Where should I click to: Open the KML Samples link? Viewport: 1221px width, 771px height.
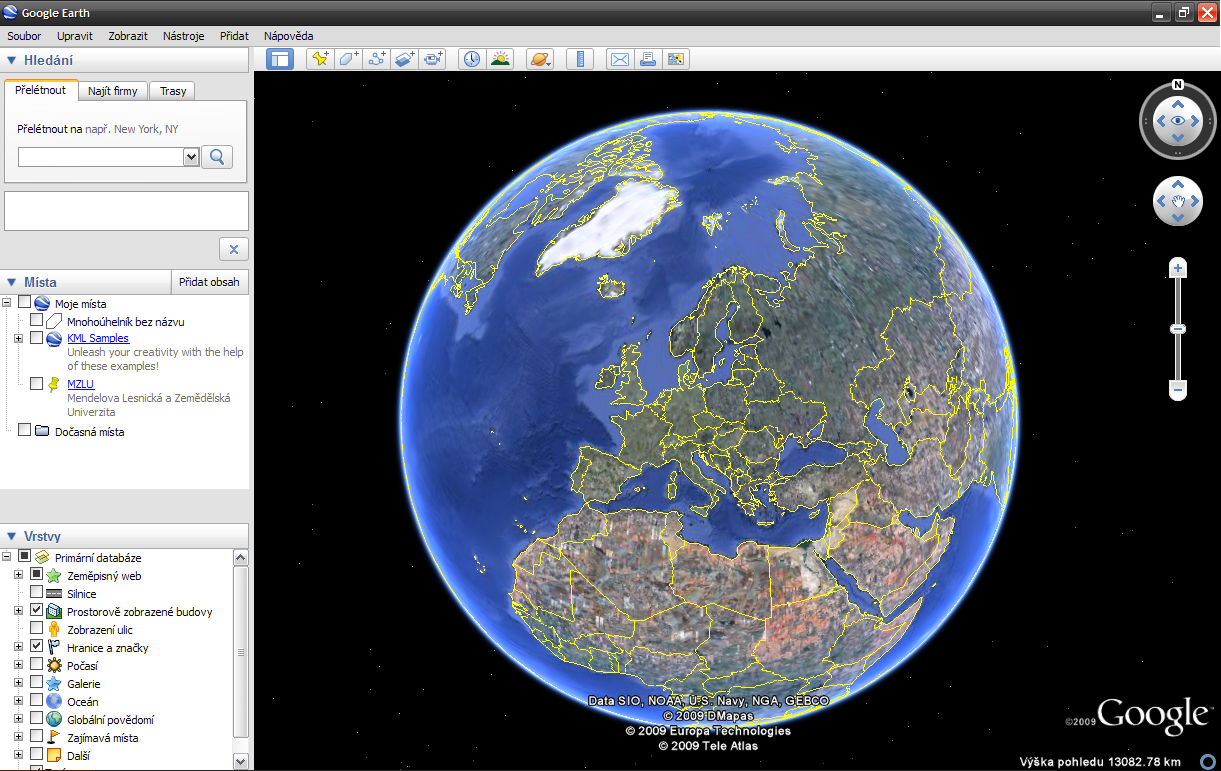click(x=98, y=338)
